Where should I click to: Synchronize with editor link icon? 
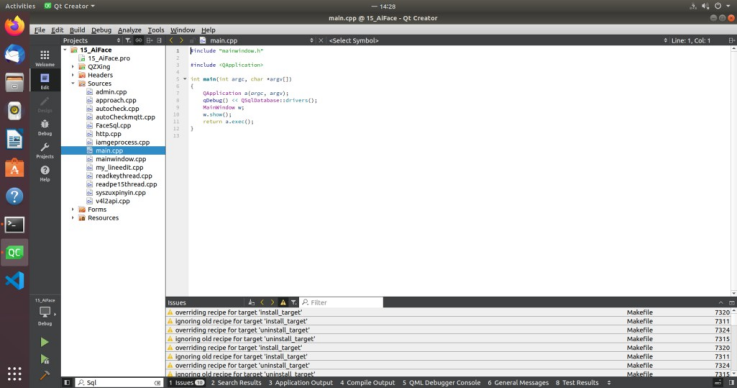[x=138, y=40]
